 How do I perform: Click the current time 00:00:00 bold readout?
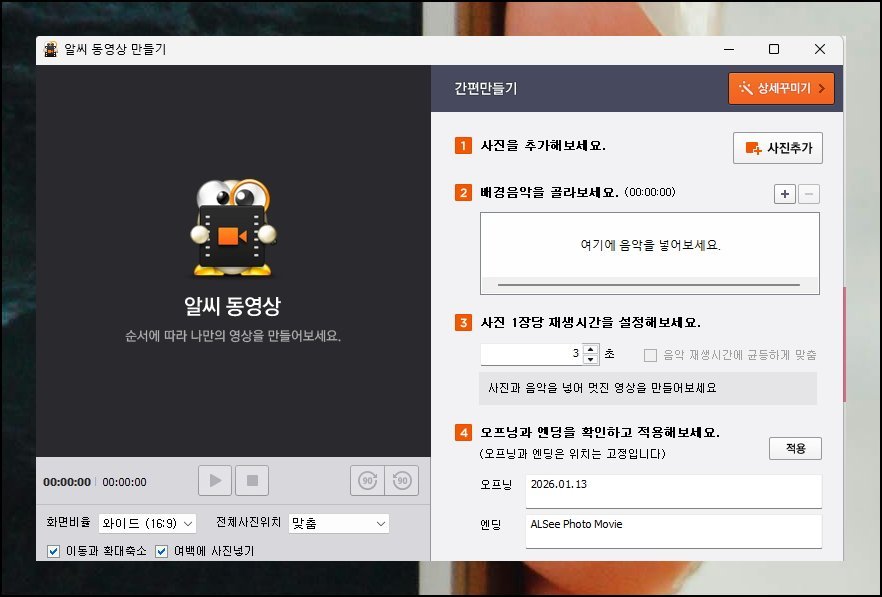(67, 482)
